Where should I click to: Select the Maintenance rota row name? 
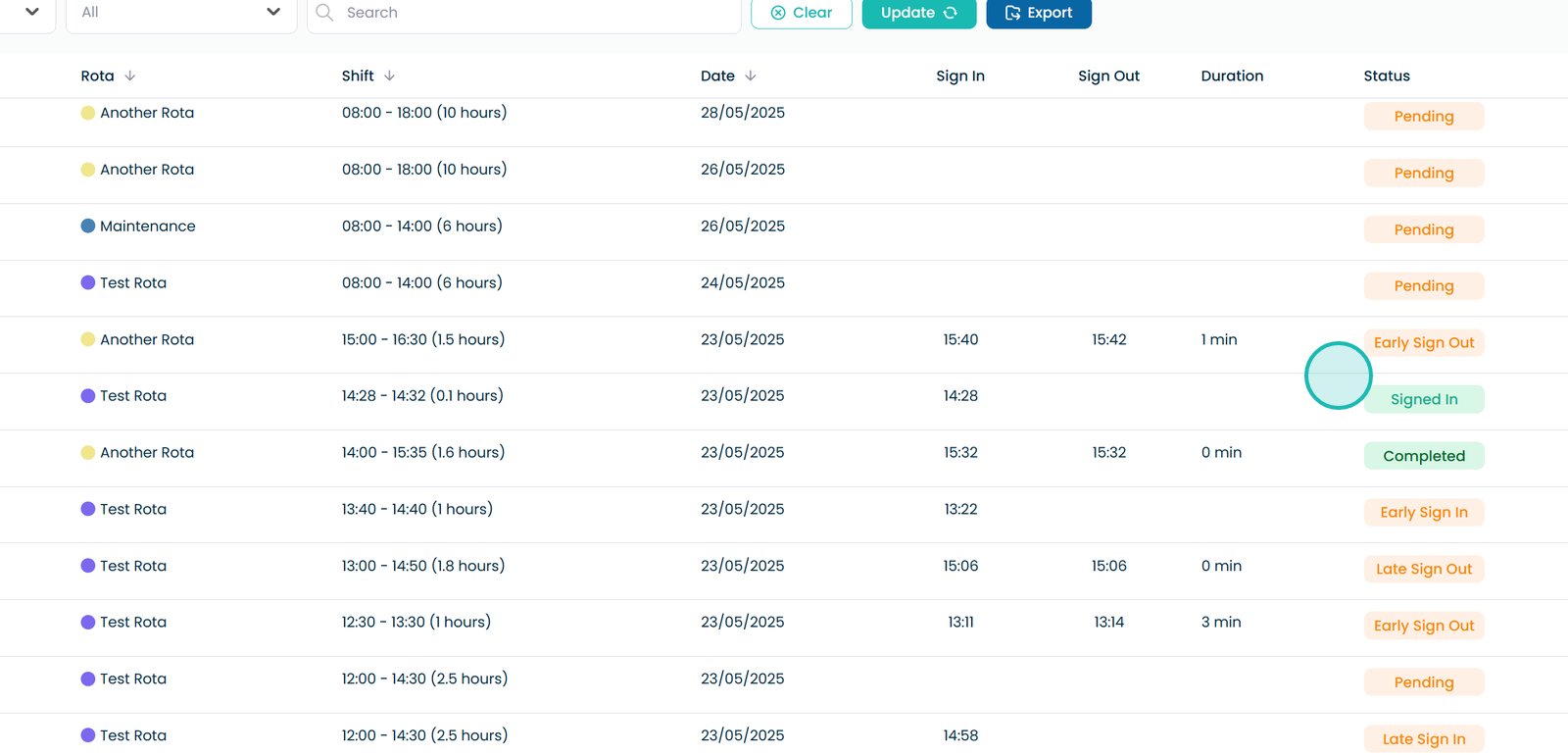point(148,226)
